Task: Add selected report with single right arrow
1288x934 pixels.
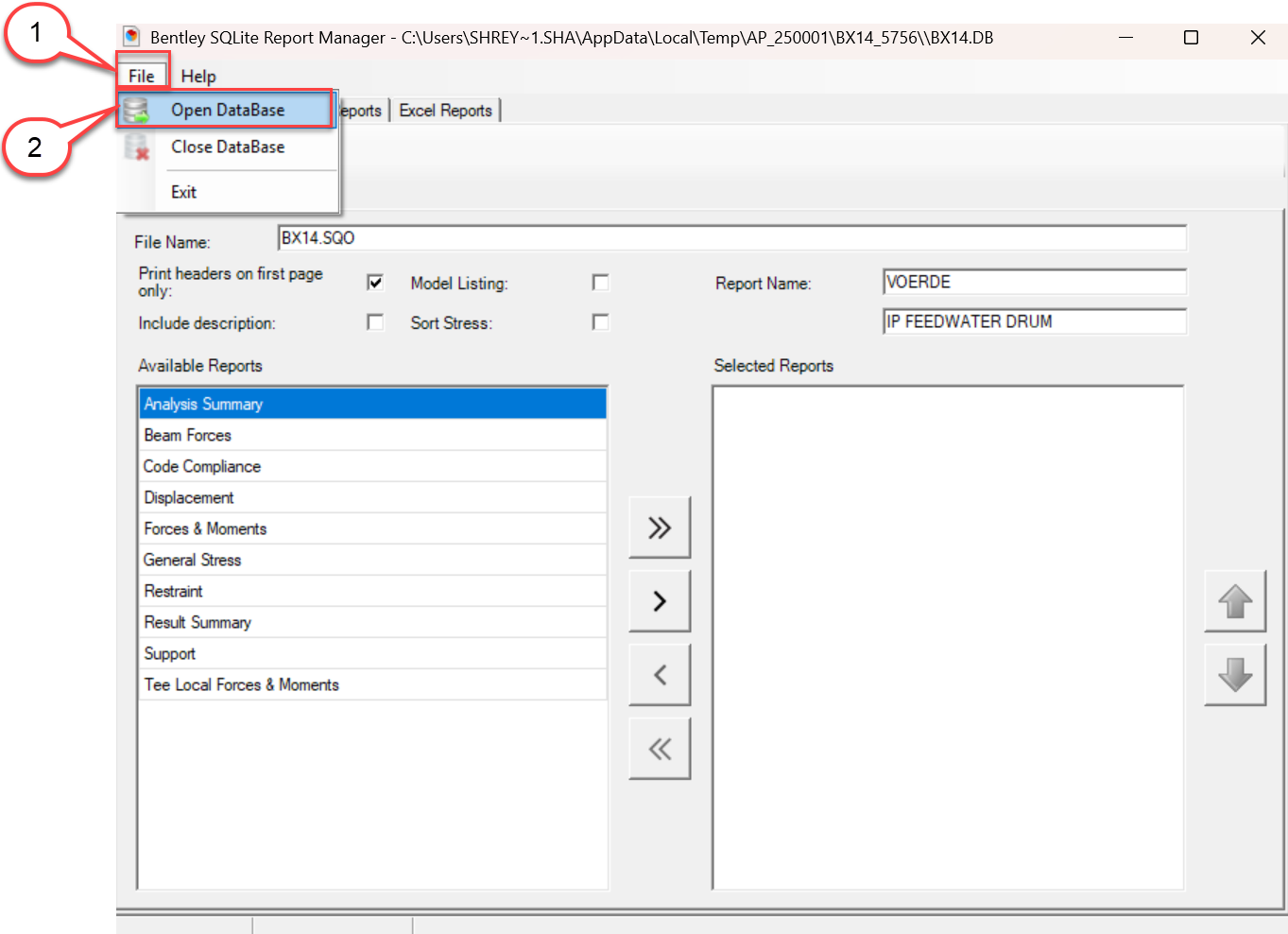Action: (x=660, y=600)
